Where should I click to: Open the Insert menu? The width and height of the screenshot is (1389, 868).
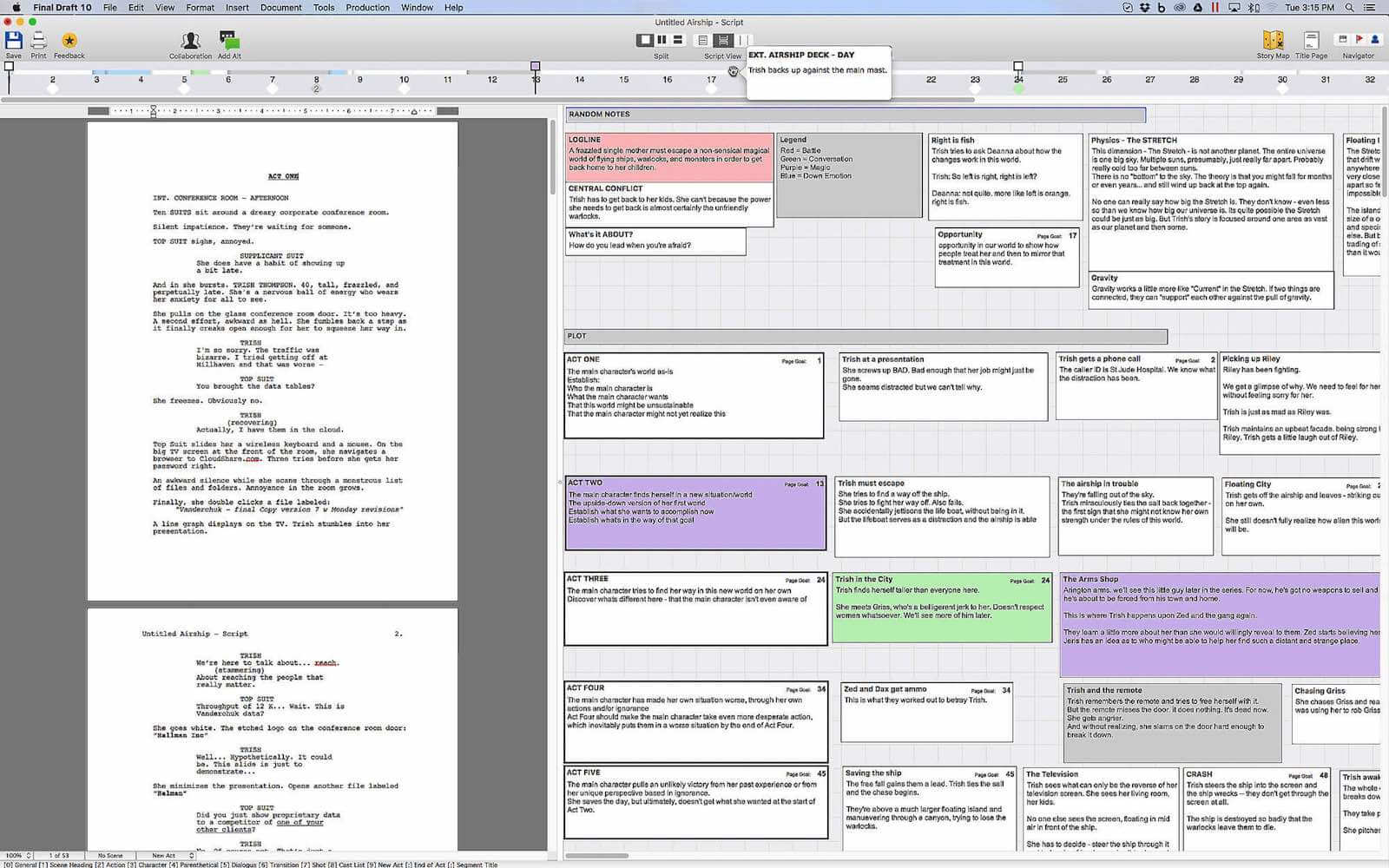[237, 7]
